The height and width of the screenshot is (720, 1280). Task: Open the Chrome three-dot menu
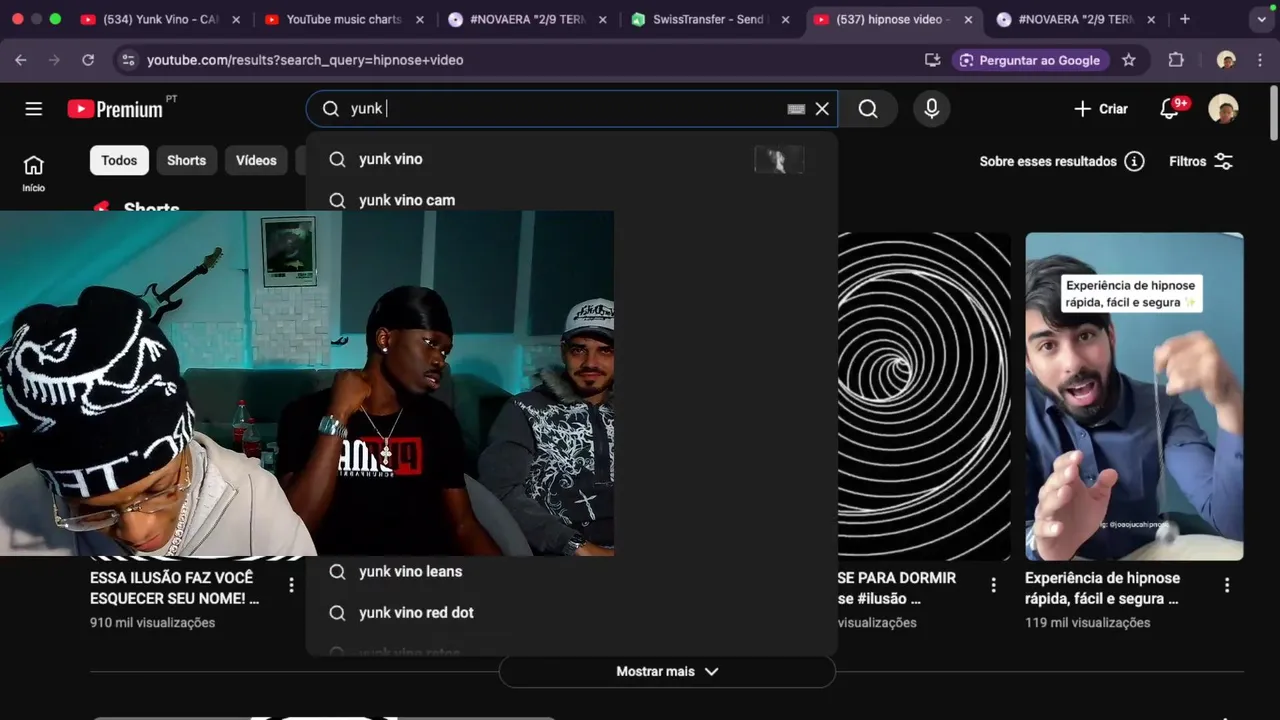pos(1262,60)
